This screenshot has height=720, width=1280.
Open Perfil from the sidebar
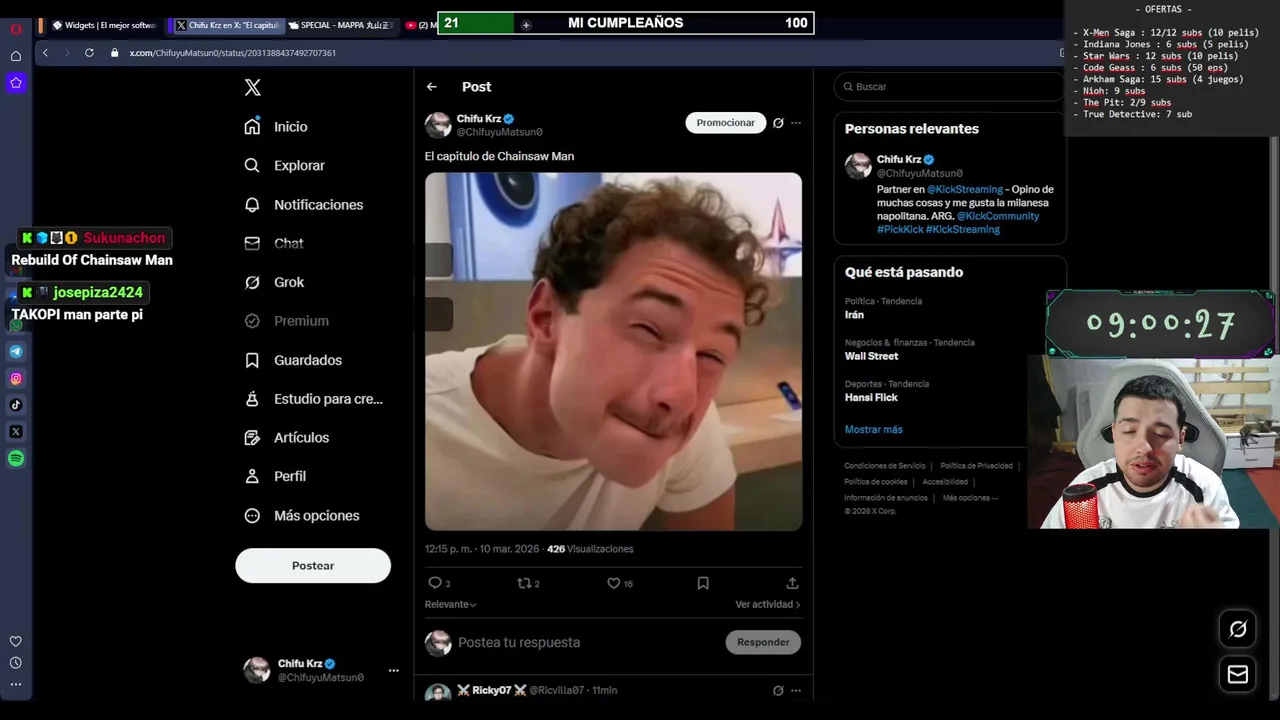click(275, 477)
